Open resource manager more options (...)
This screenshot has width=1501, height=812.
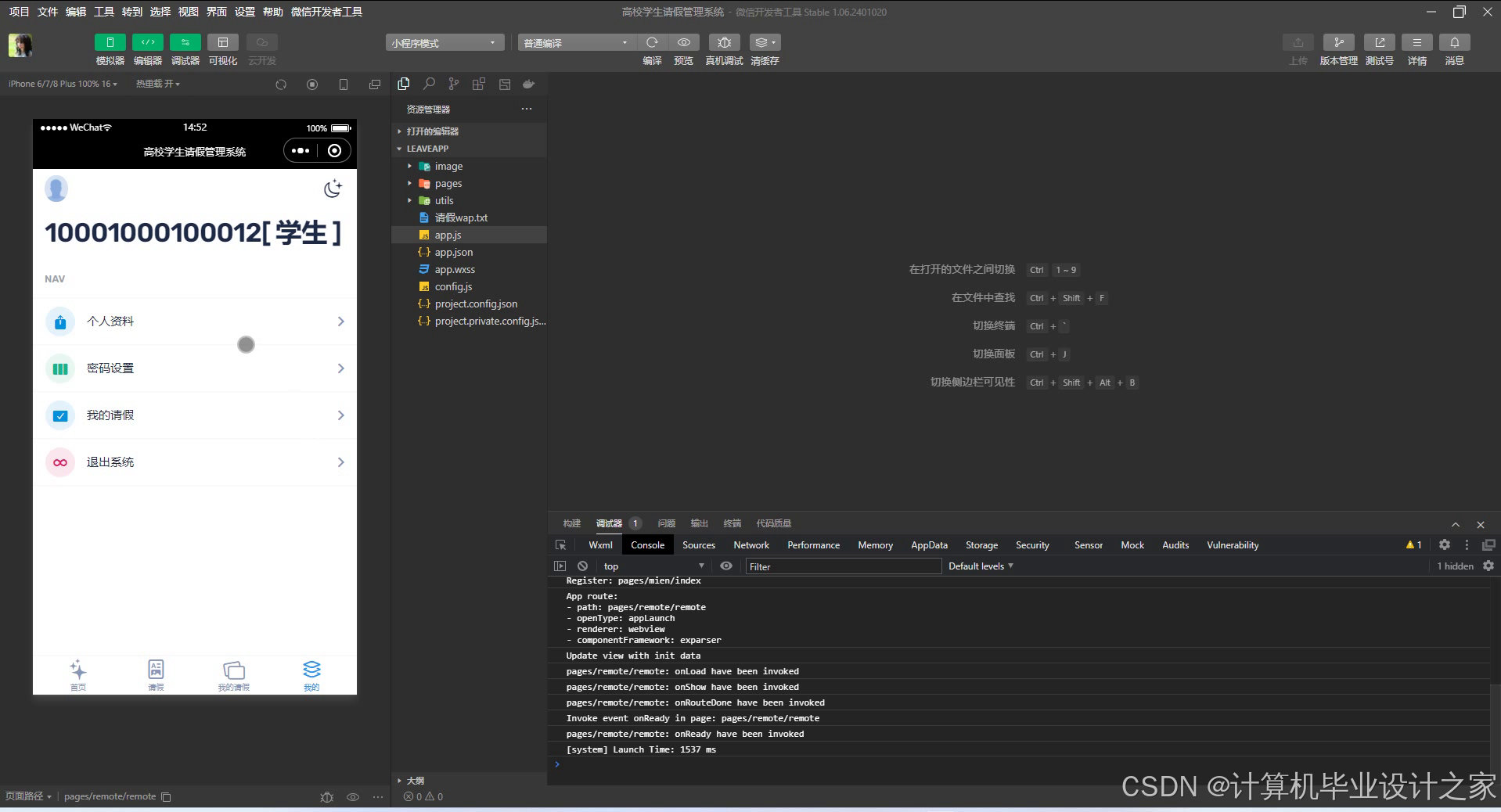(527, 109)
